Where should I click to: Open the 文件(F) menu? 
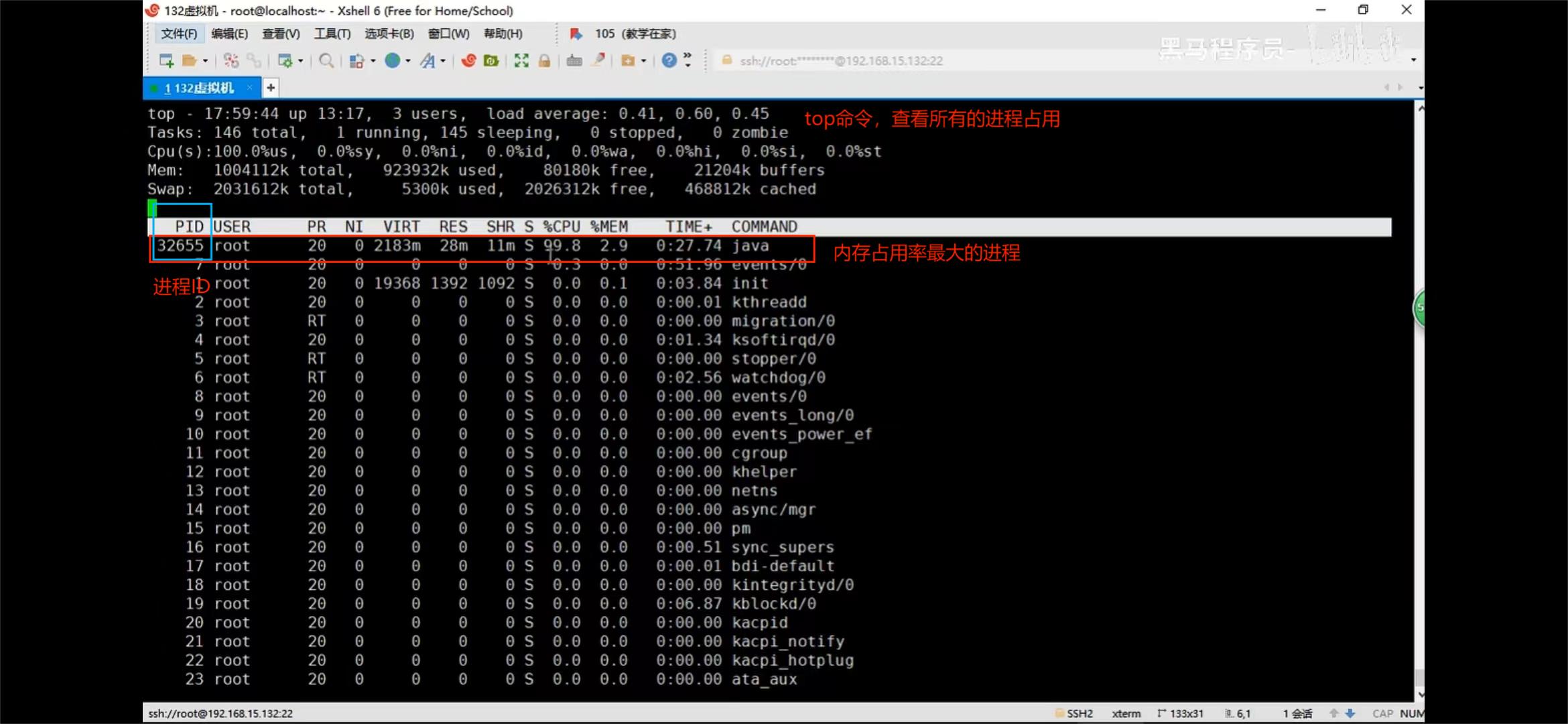pyautogui.click(x=179, y=34)
